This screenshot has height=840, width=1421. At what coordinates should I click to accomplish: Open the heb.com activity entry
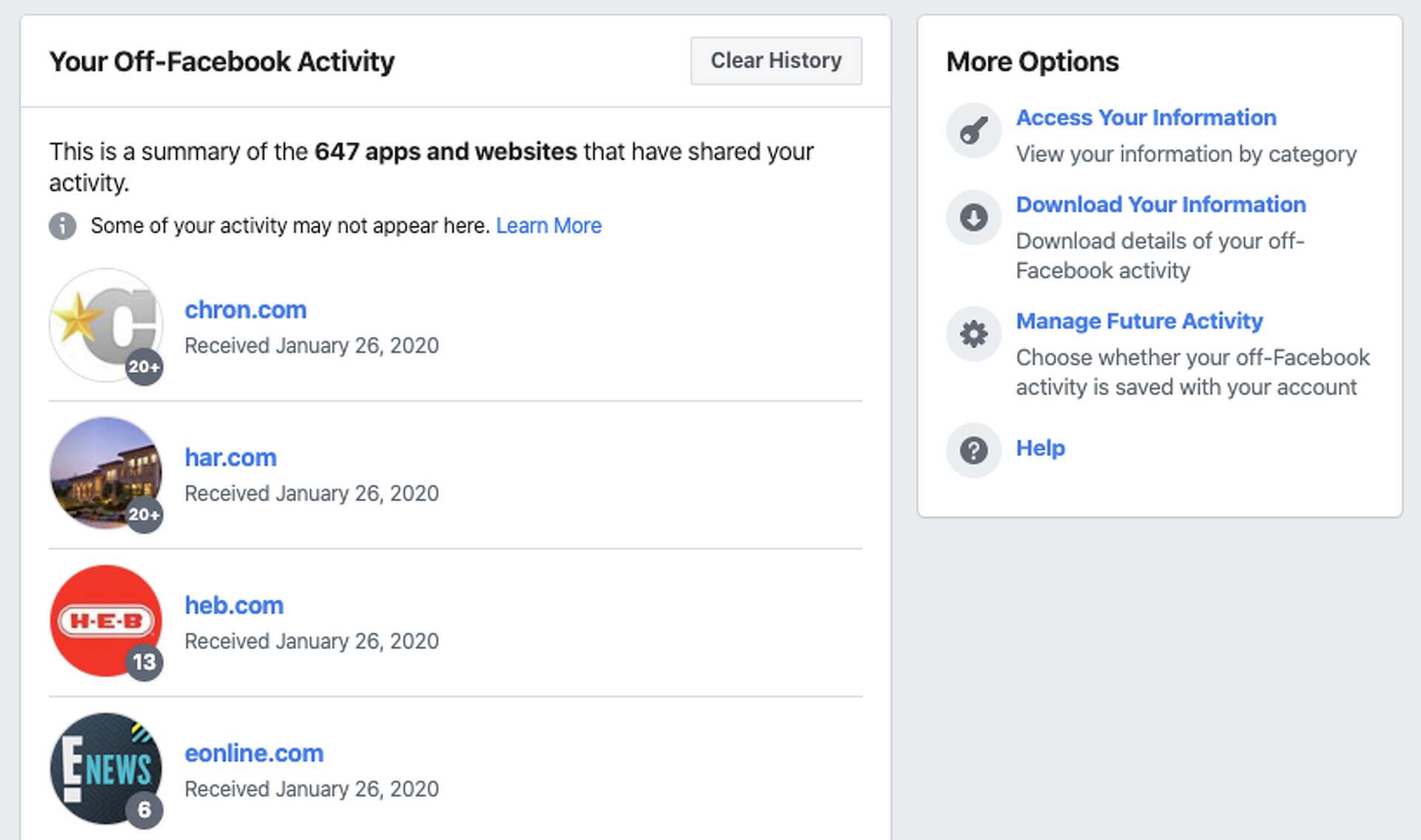point(234,605)
